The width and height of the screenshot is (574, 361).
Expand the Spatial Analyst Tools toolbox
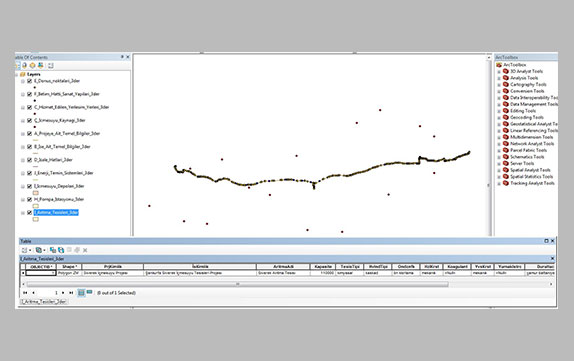(x=499, y=170)
